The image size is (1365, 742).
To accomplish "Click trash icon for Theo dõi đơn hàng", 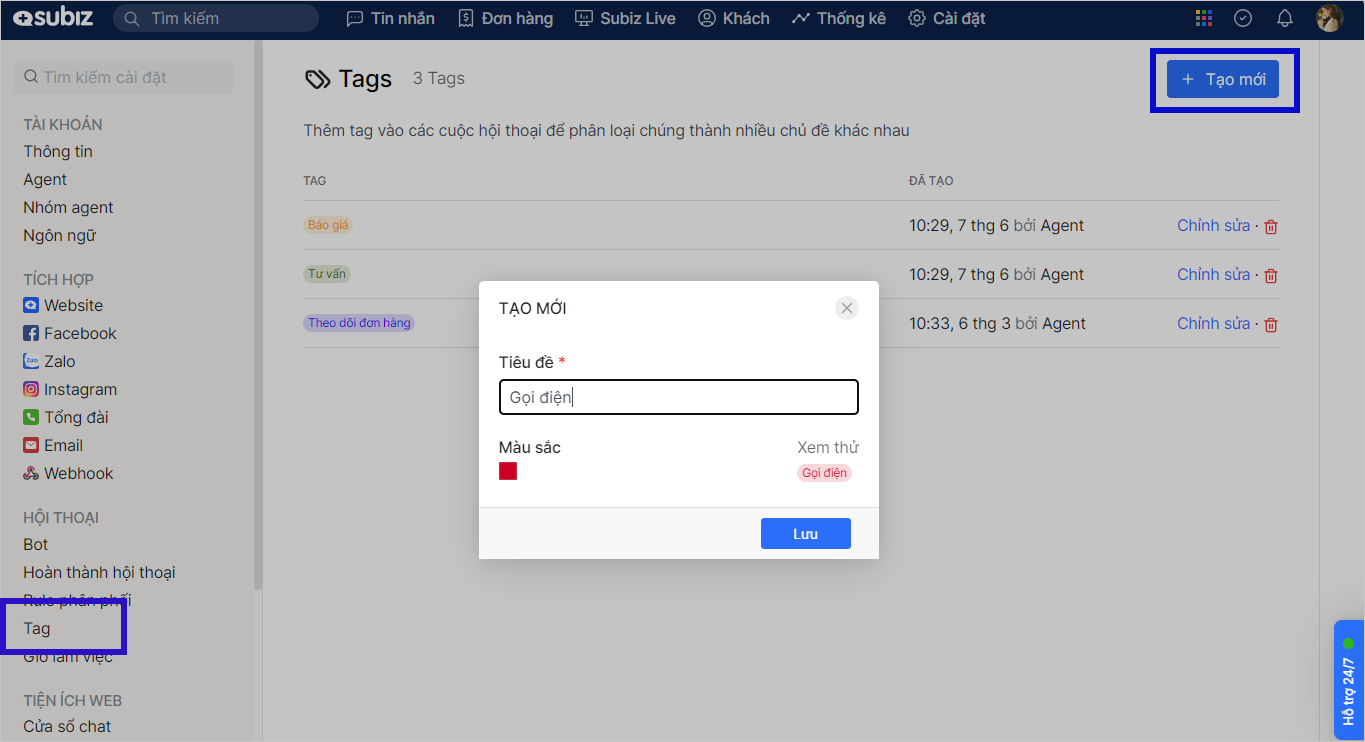I will 1271,325.
